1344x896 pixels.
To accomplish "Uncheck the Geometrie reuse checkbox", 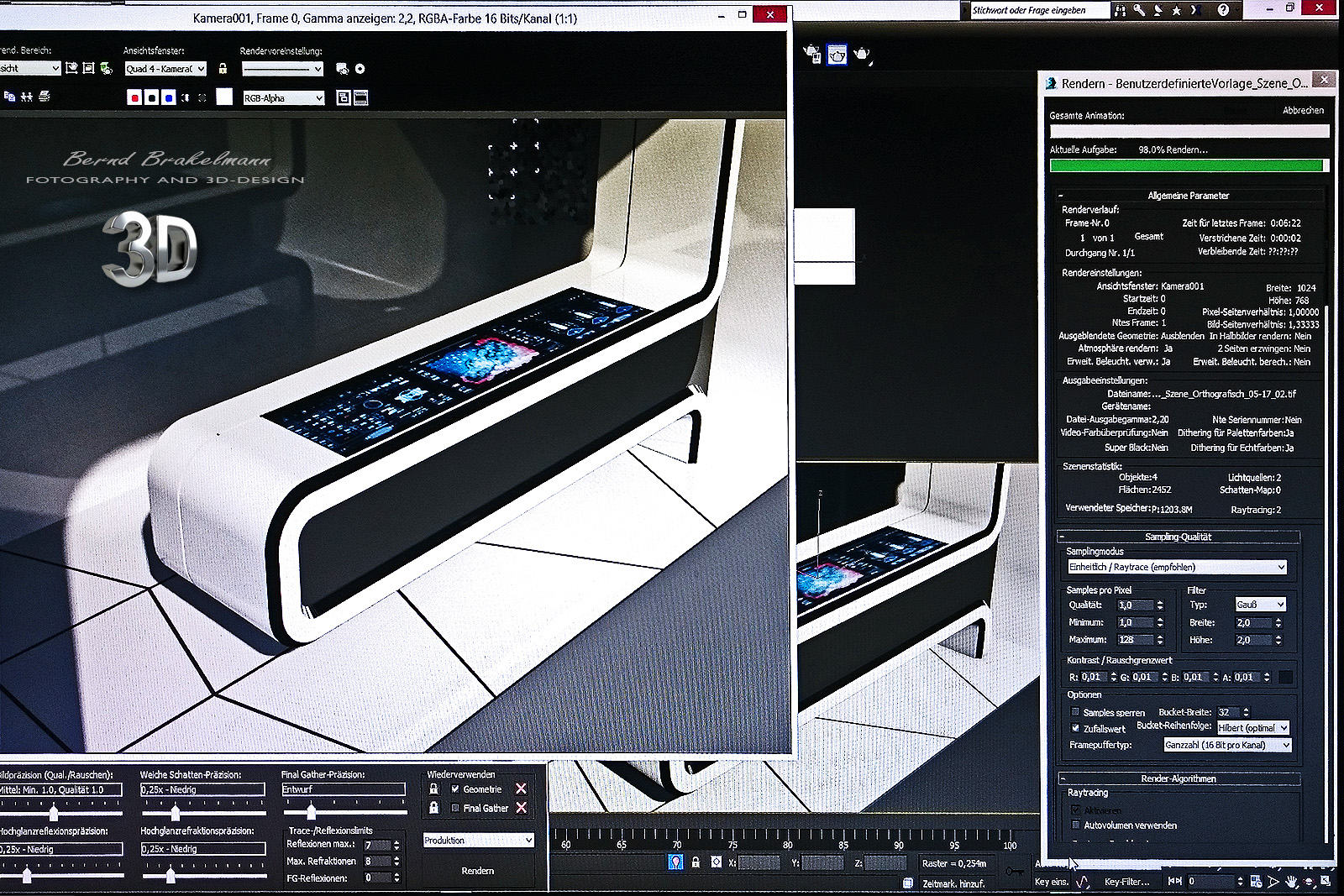I will click(455, 789).
